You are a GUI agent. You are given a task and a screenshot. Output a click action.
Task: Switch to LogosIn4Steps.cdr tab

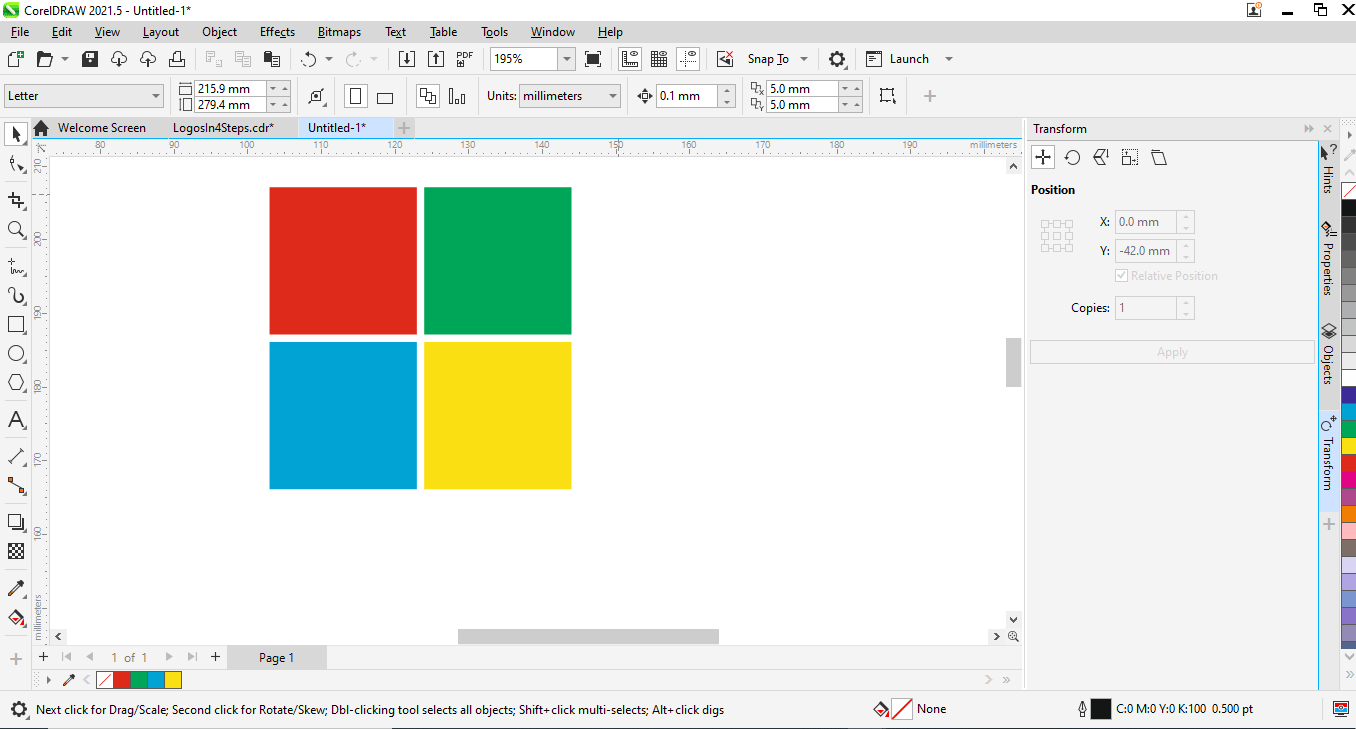(x=223, y=128)
